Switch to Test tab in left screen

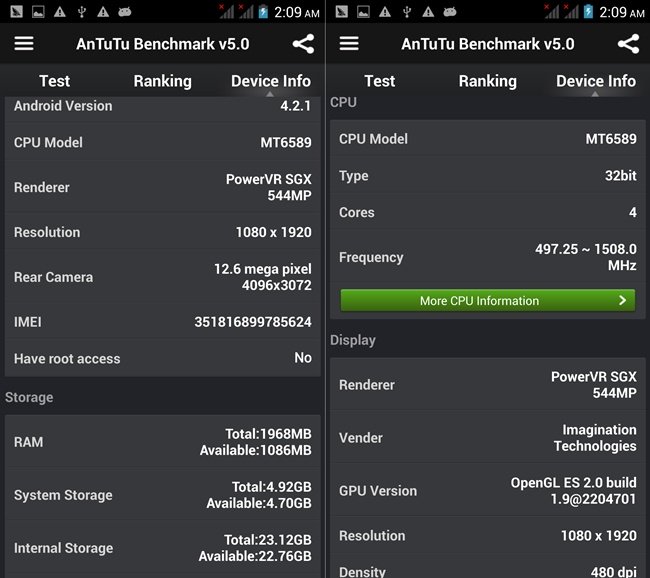click(x=54, y=81)
